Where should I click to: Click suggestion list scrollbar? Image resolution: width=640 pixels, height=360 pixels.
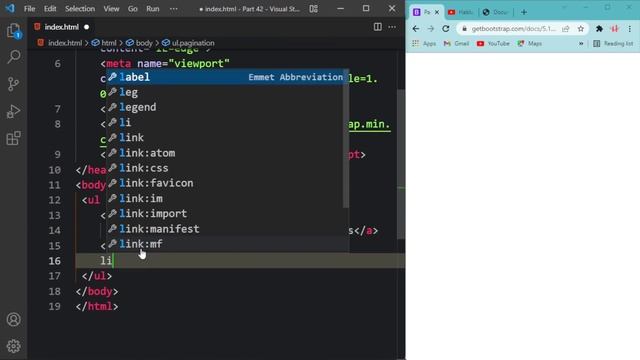(346, 139)
